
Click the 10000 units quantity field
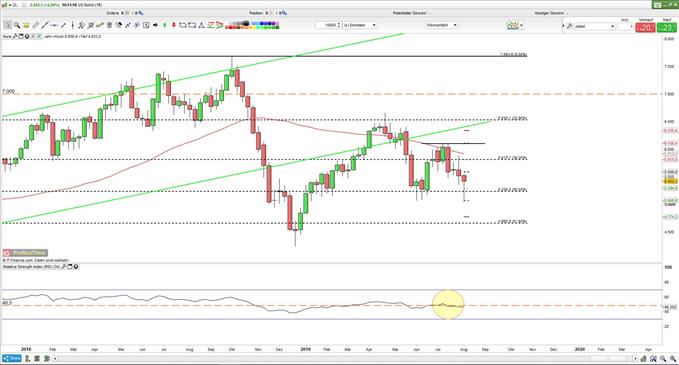329,25
